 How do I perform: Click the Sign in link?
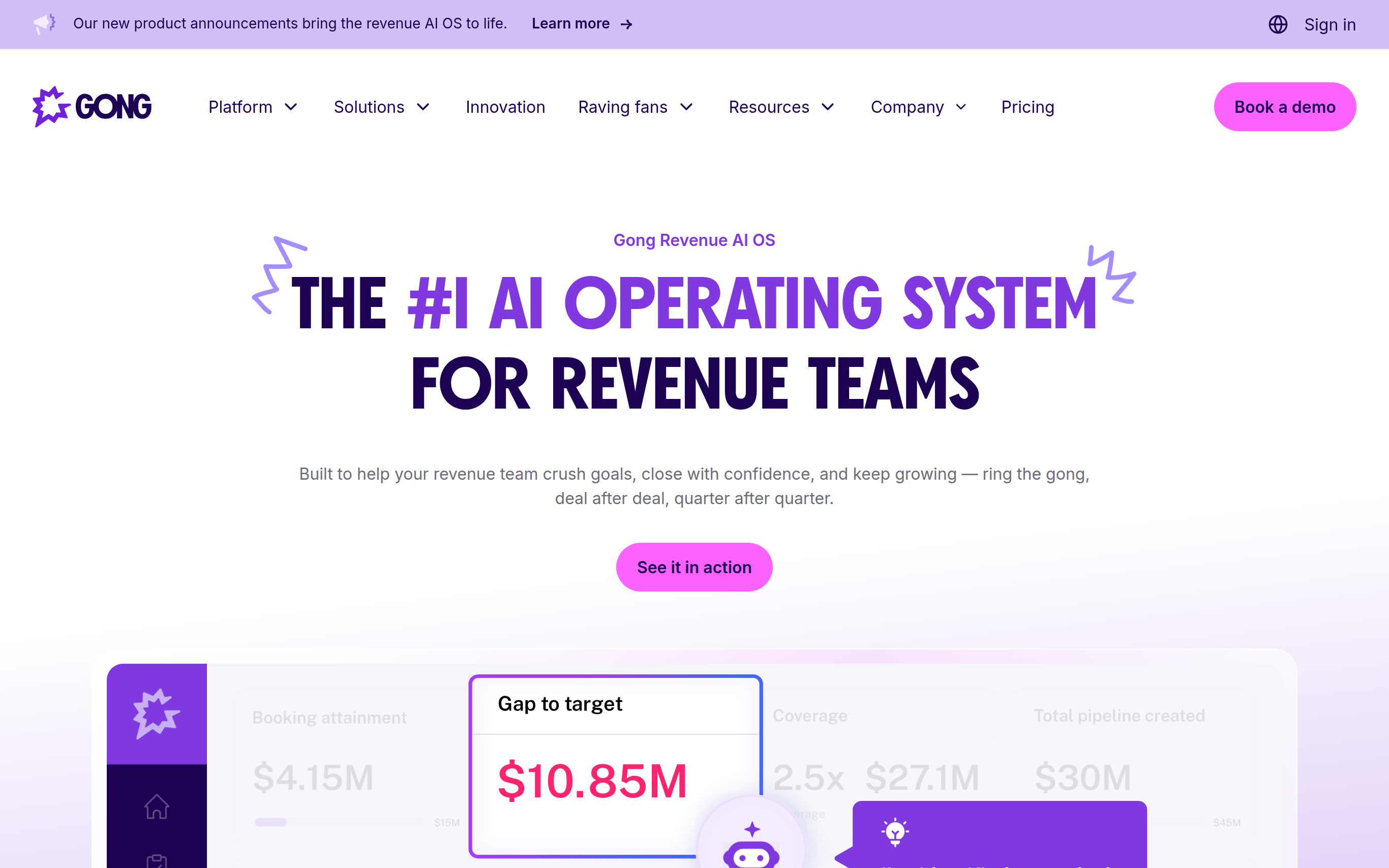[1330, 25]
